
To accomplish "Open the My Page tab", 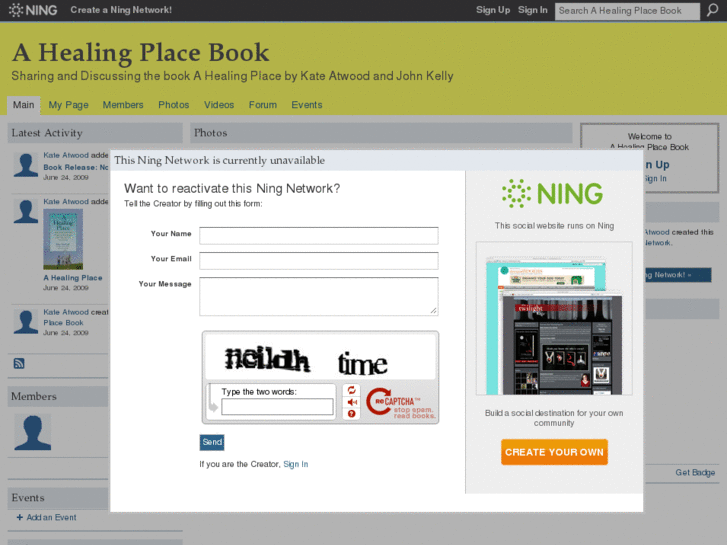I will pyautogui.click(x=69, y=105).
